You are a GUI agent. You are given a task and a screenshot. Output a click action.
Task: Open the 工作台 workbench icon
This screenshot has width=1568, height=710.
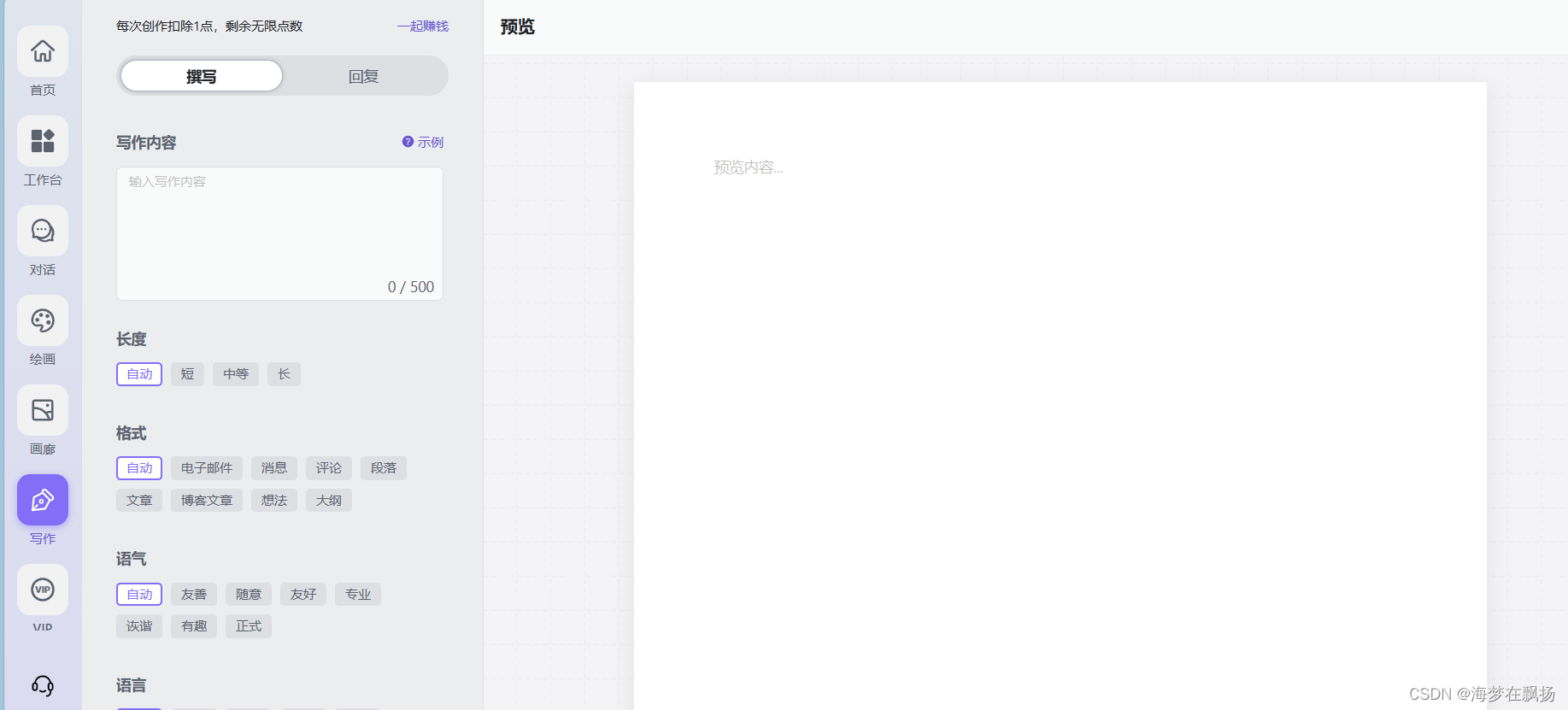[43, 141]
